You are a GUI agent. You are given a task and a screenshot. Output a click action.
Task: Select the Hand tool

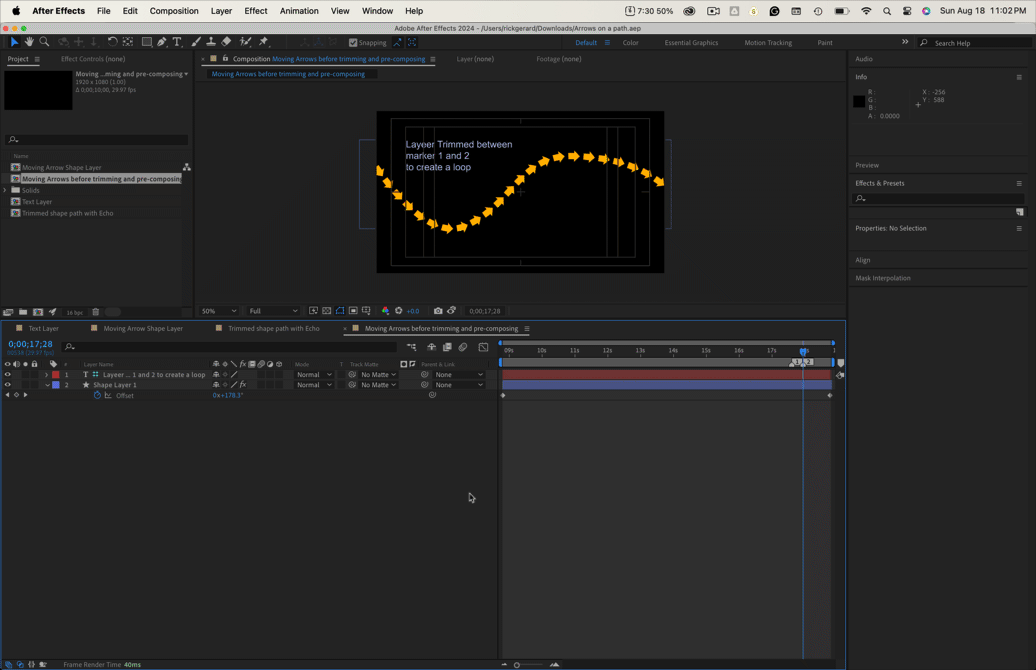(29, 42)
